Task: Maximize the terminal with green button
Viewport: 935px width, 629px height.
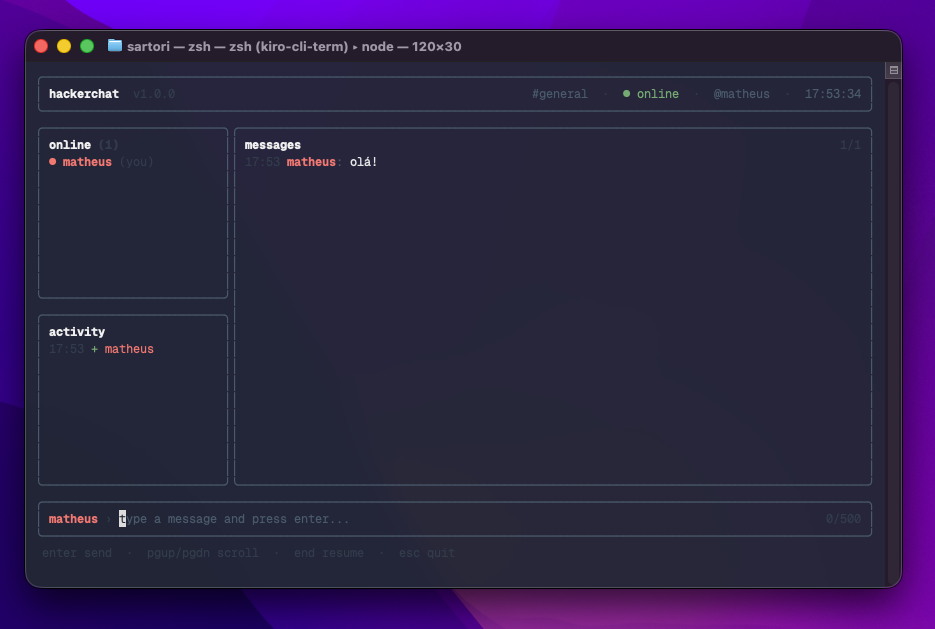Action: pyautogui.click(x=87, y=46)
